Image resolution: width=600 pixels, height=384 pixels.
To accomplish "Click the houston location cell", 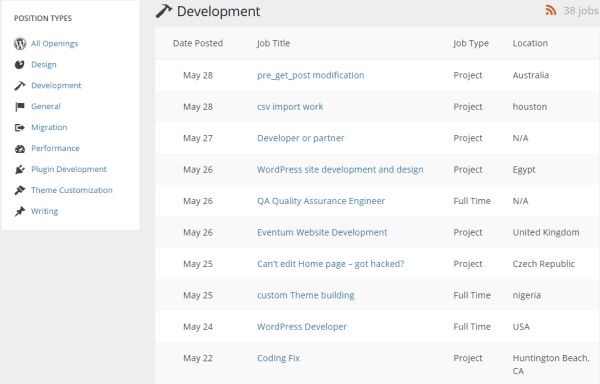I will pos(530,107).
